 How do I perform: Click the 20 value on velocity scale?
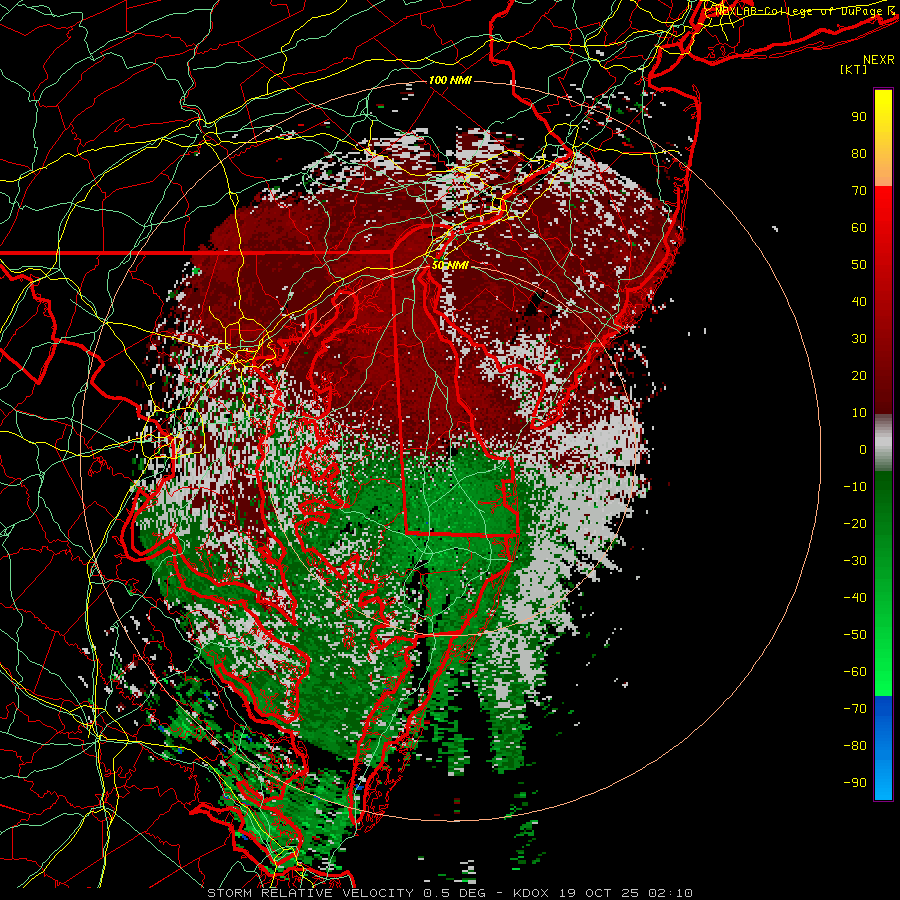[859, 375]
